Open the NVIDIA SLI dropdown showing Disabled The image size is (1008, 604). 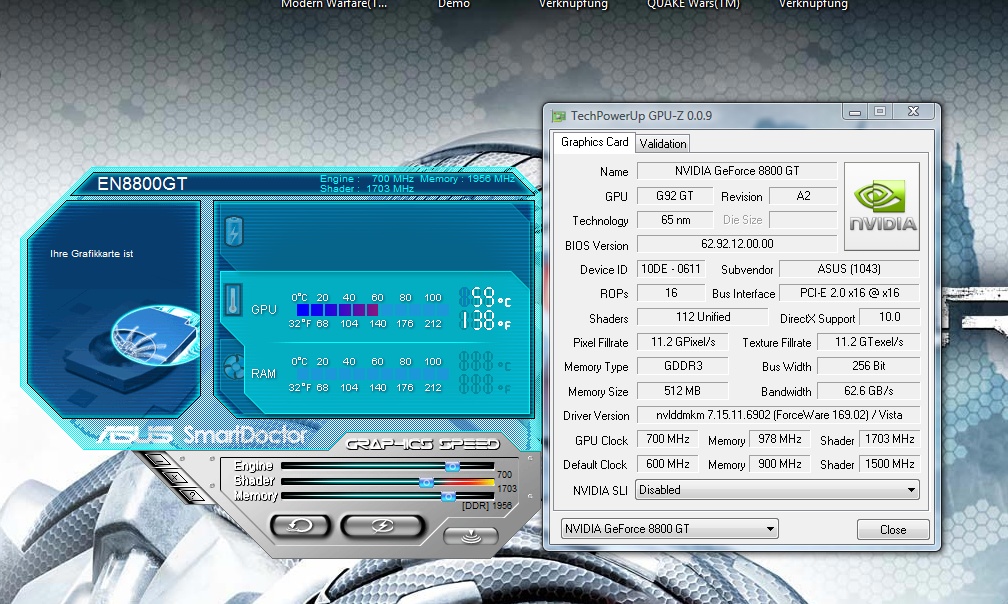click(x=777, y=490)
